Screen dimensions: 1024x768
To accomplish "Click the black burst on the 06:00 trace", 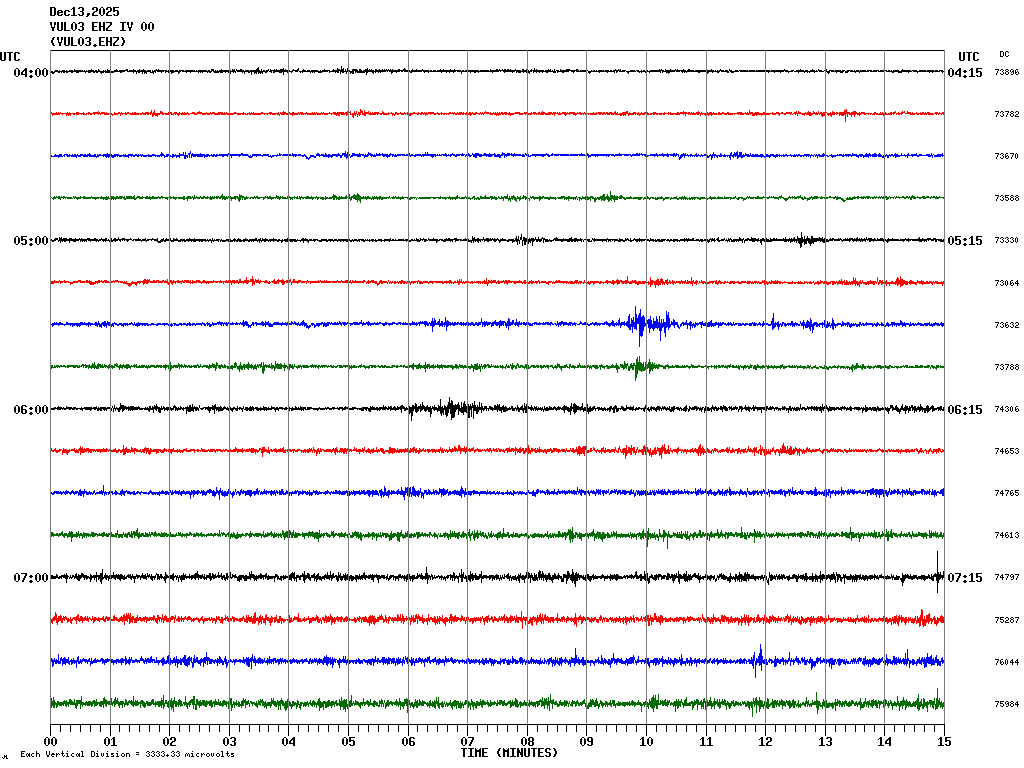I will pos(448,408).
